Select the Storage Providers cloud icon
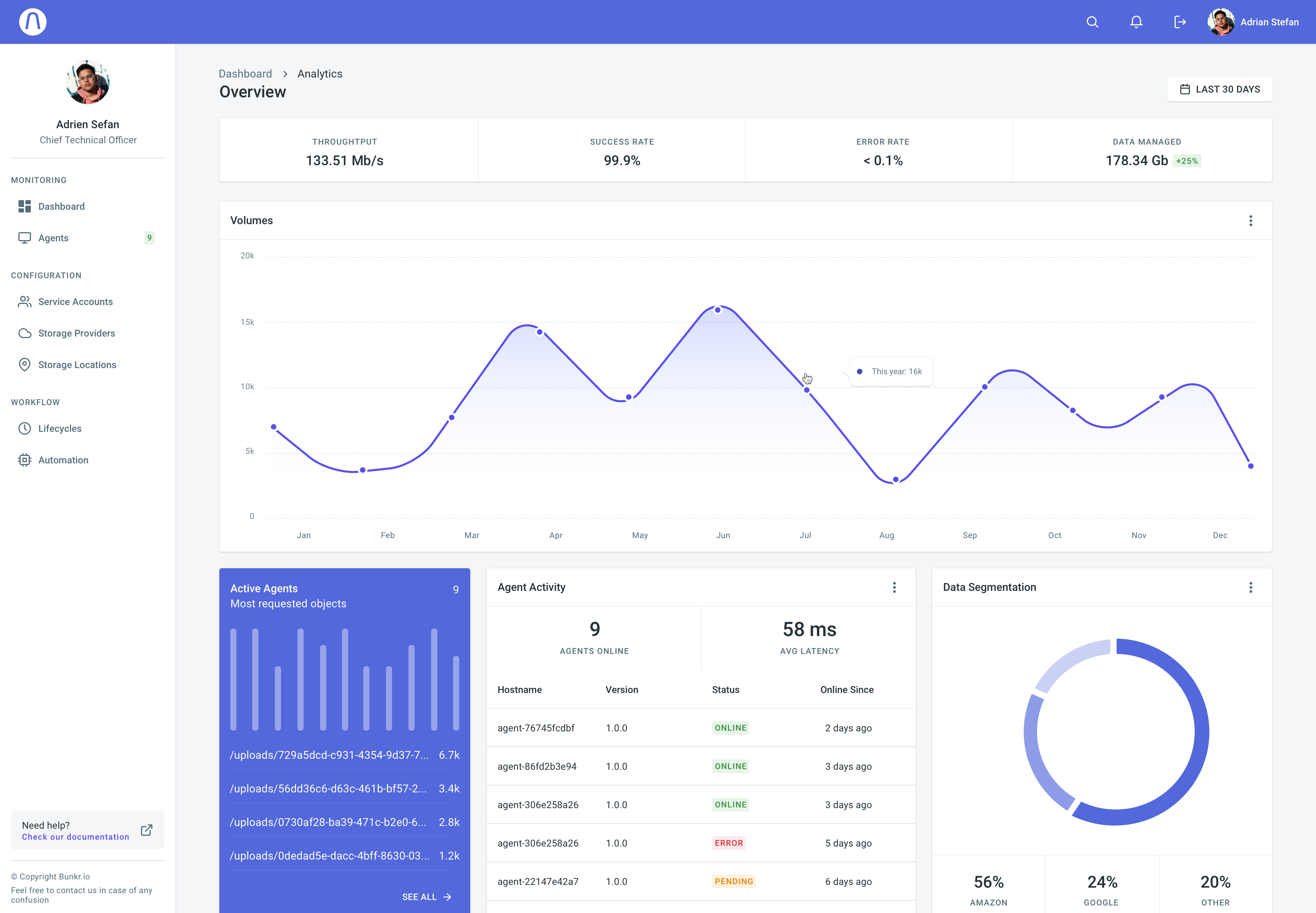 24,333
